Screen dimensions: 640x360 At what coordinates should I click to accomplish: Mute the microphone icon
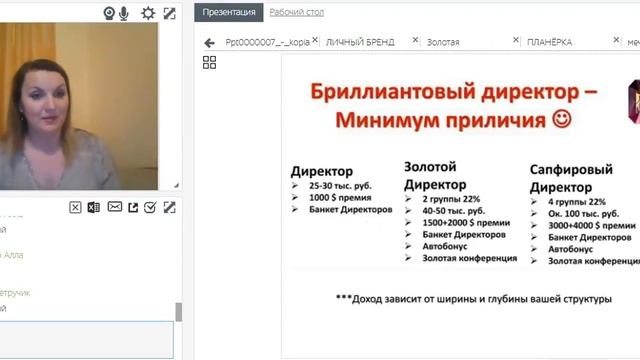click(124, 13)
